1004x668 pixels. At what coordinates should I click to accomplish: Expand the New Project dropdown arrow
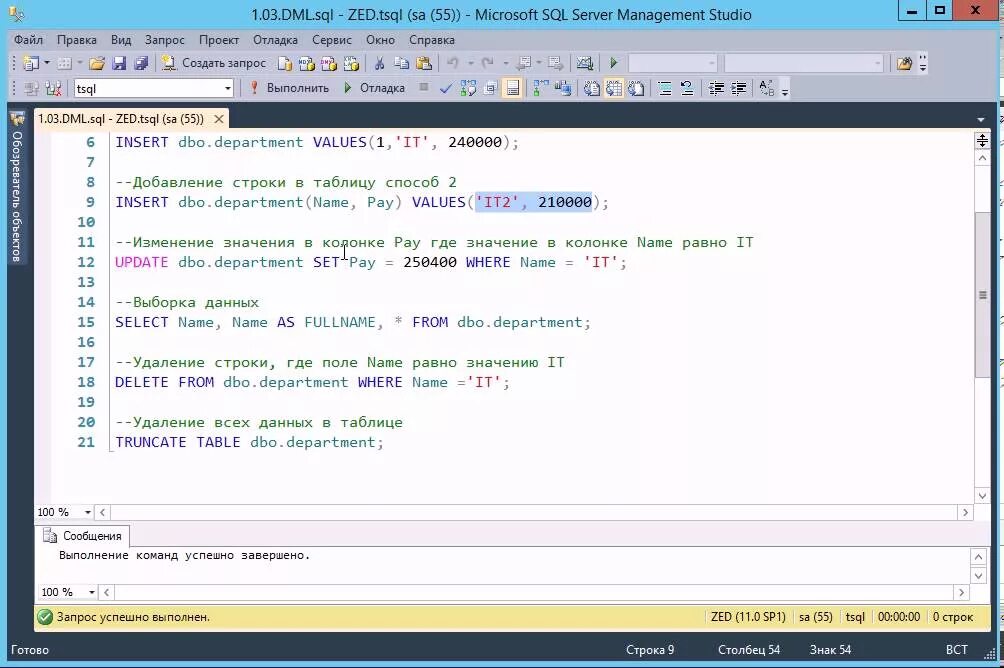coord(47,63)
